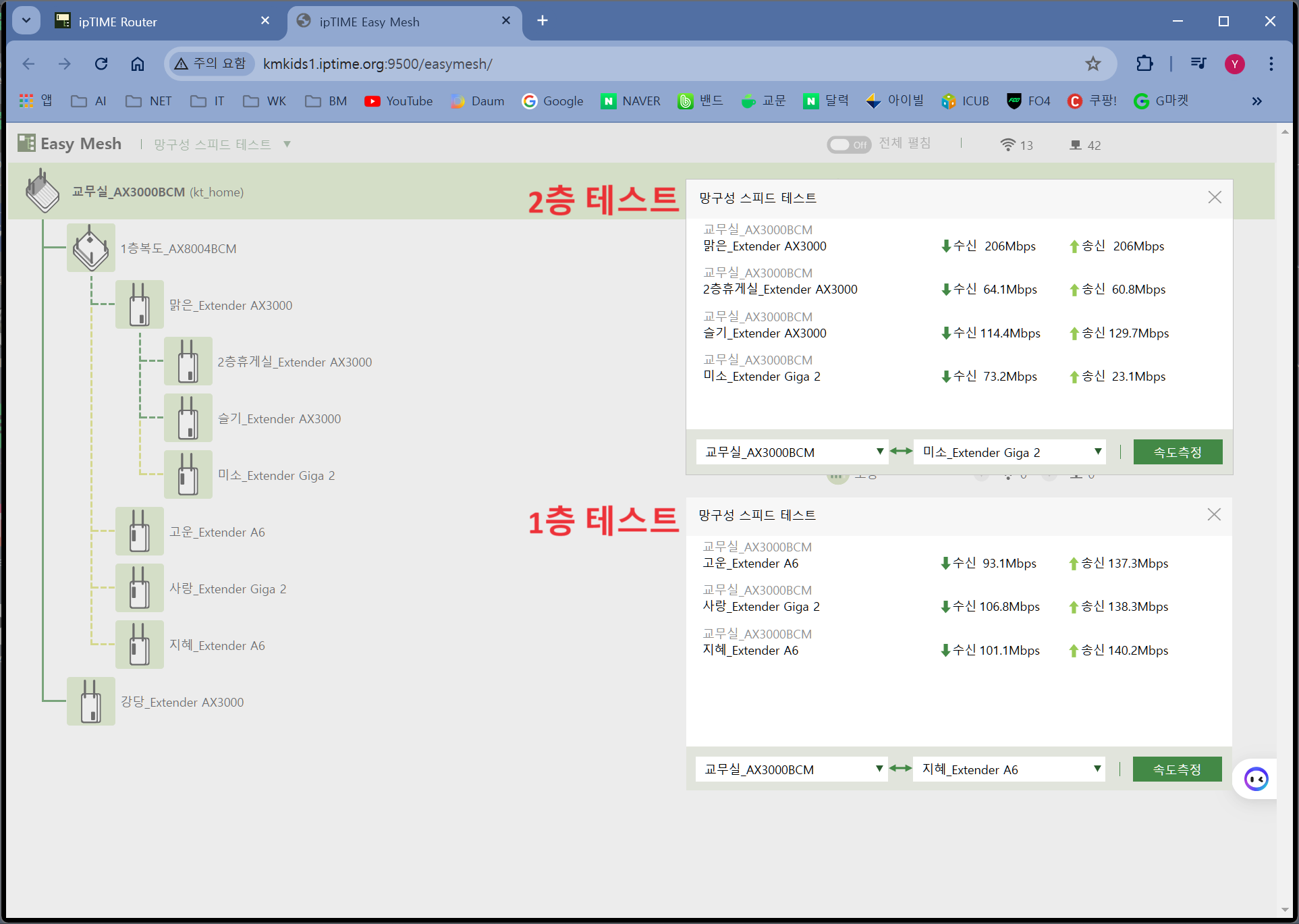This screenshot has height=924, width=1299.
Task: Open the Google bookmark
Action: tap(553, 101)
